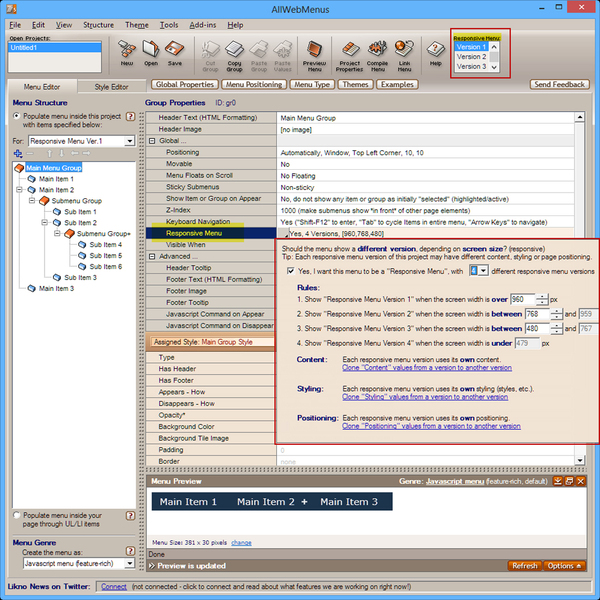Toggle the Responsive Menu checkbox
The height and width of the screenshot is (600, 600).
tap(291, 271)
